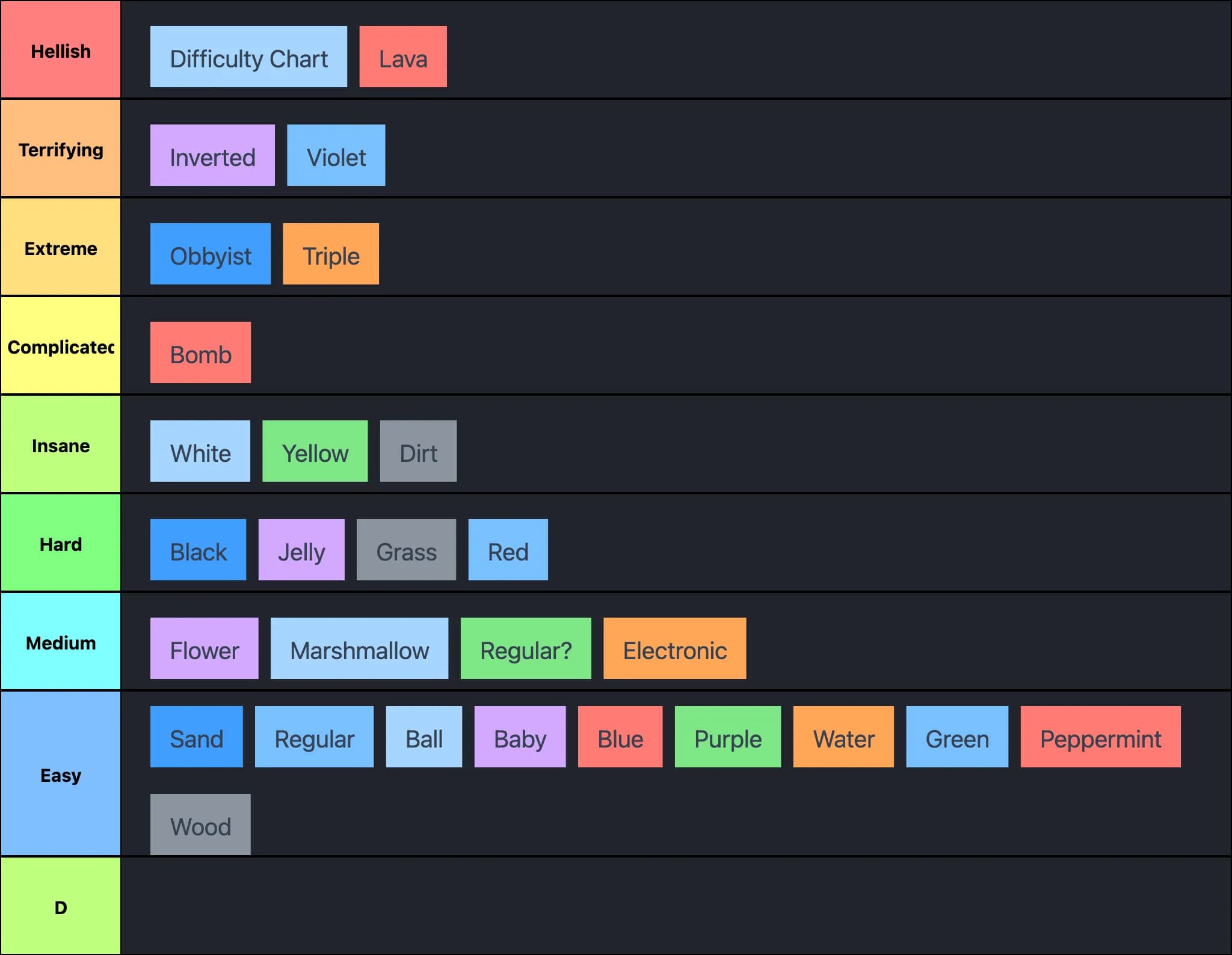The image size is (1232, 955).
Task: Click the Violet tile
Action: pos(336,155)
